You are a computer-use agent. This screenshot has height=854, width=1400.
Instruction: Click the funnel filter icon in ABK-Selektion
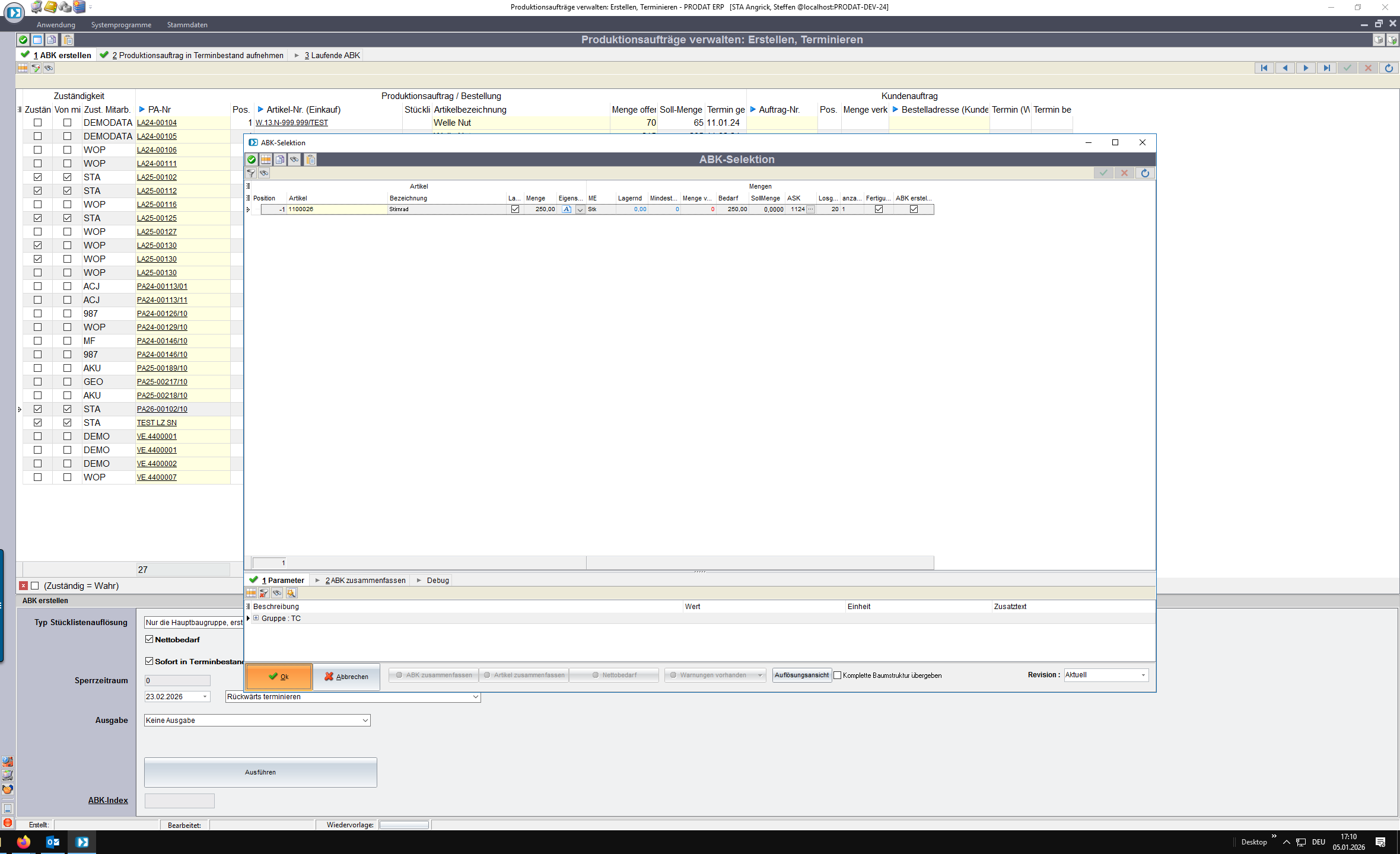coord(251,173)
